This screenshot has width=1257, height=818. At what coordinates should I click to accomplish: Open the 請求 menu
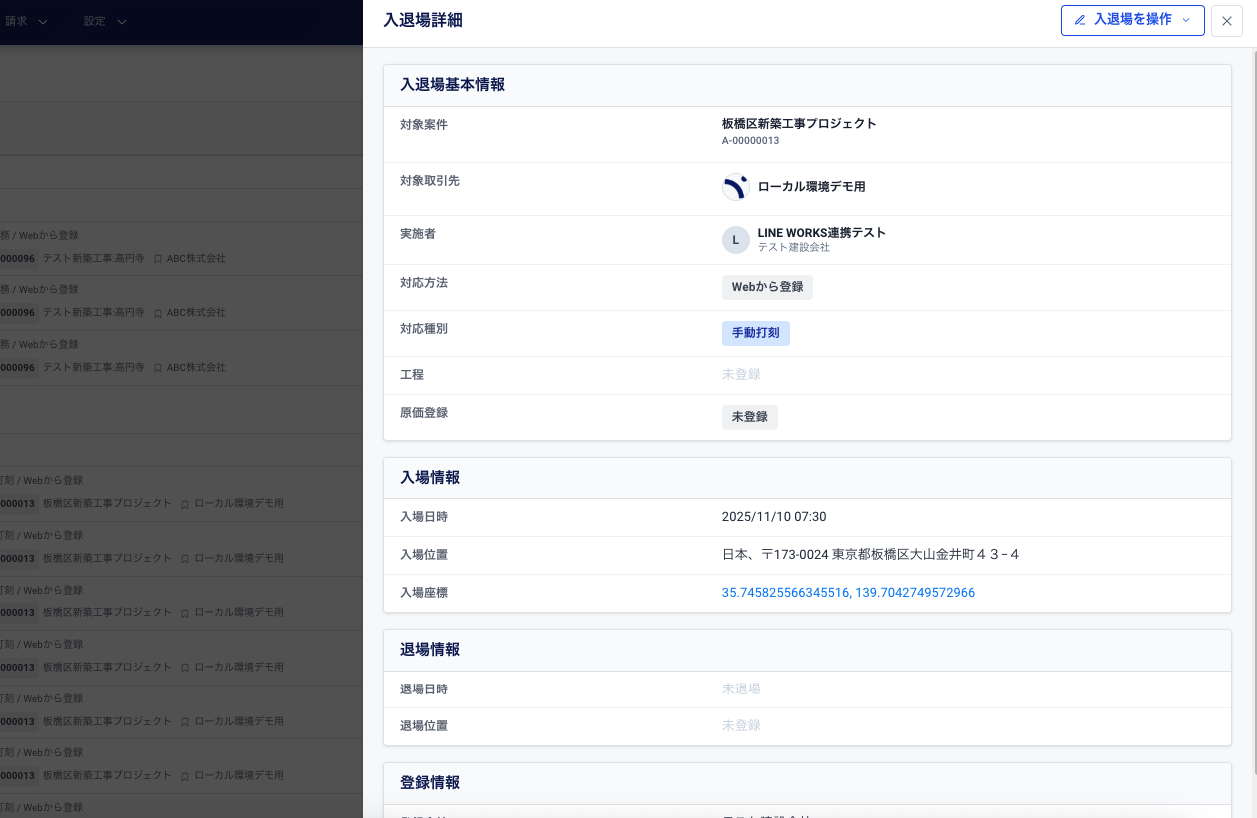click(17, 21)
